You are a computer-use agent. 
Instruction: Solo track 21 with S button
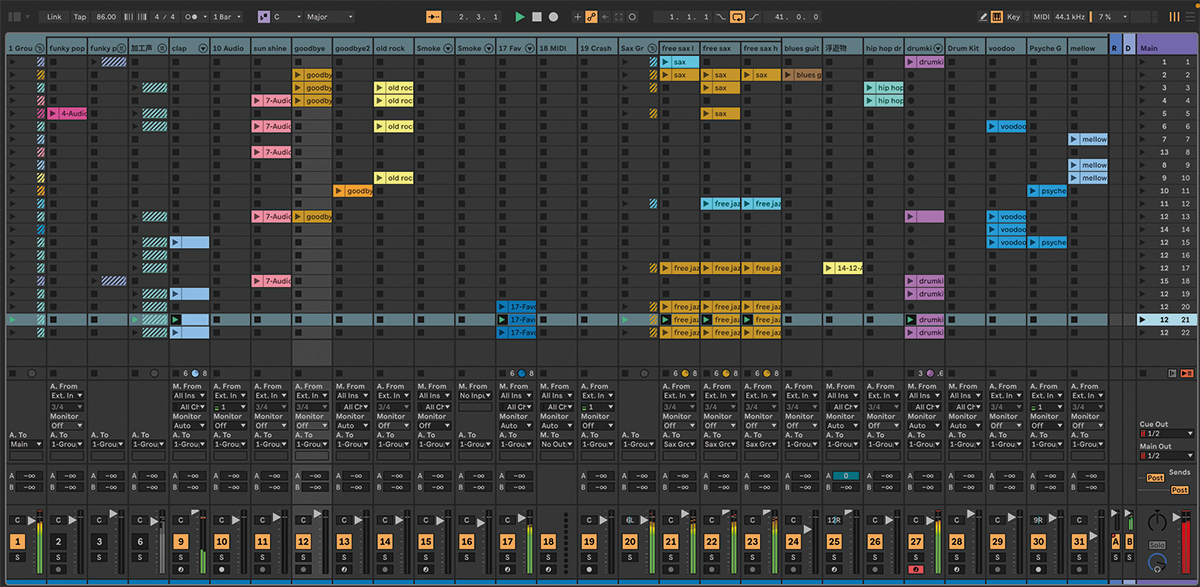pos(671,556)
